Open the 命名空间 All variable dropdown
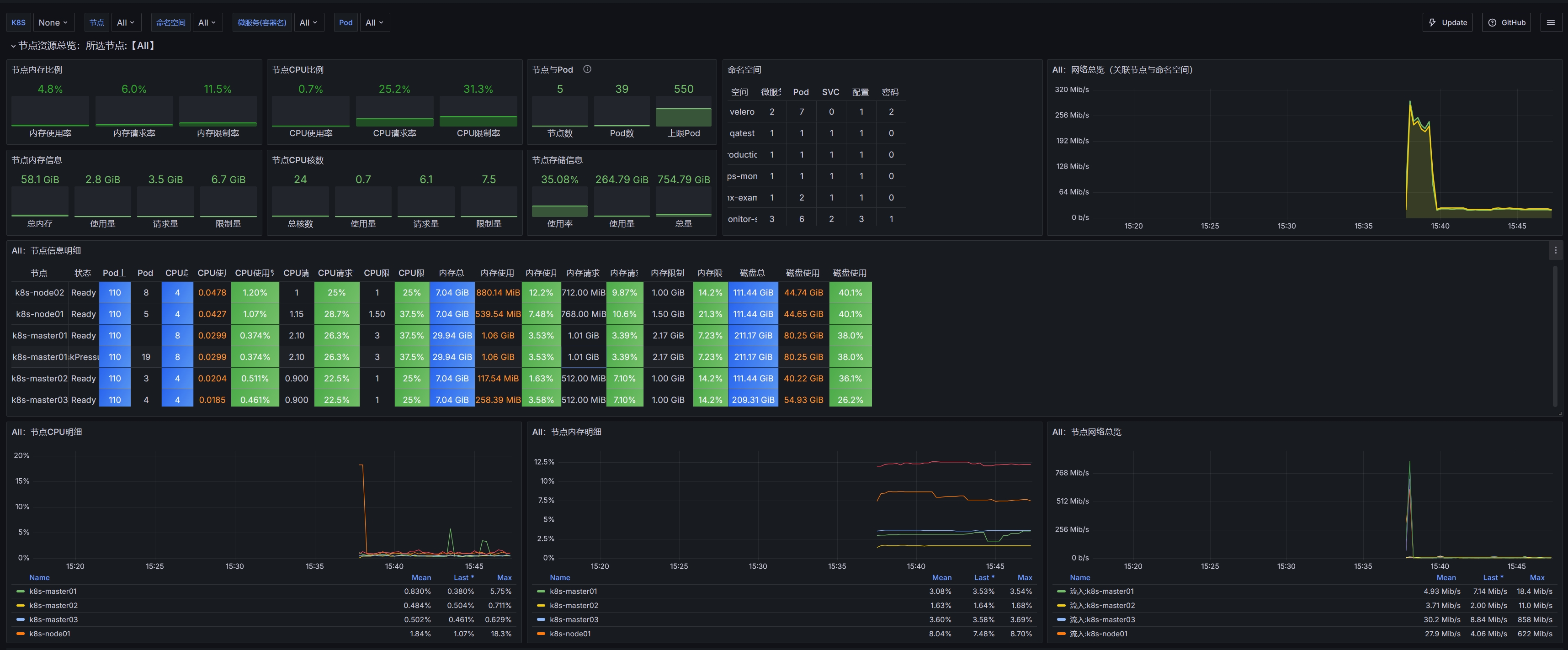Screen dimensions: 1568x650 207,22
